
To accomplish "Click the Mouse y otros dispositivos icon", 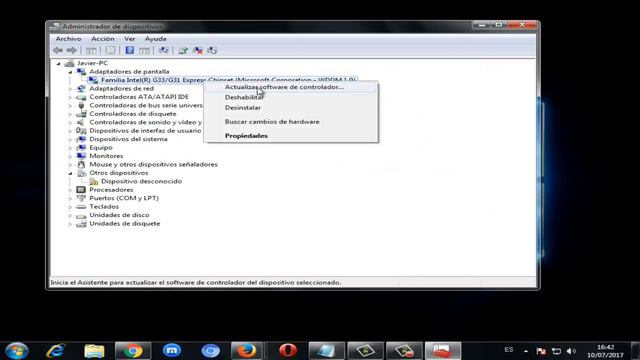I will 81,164.
